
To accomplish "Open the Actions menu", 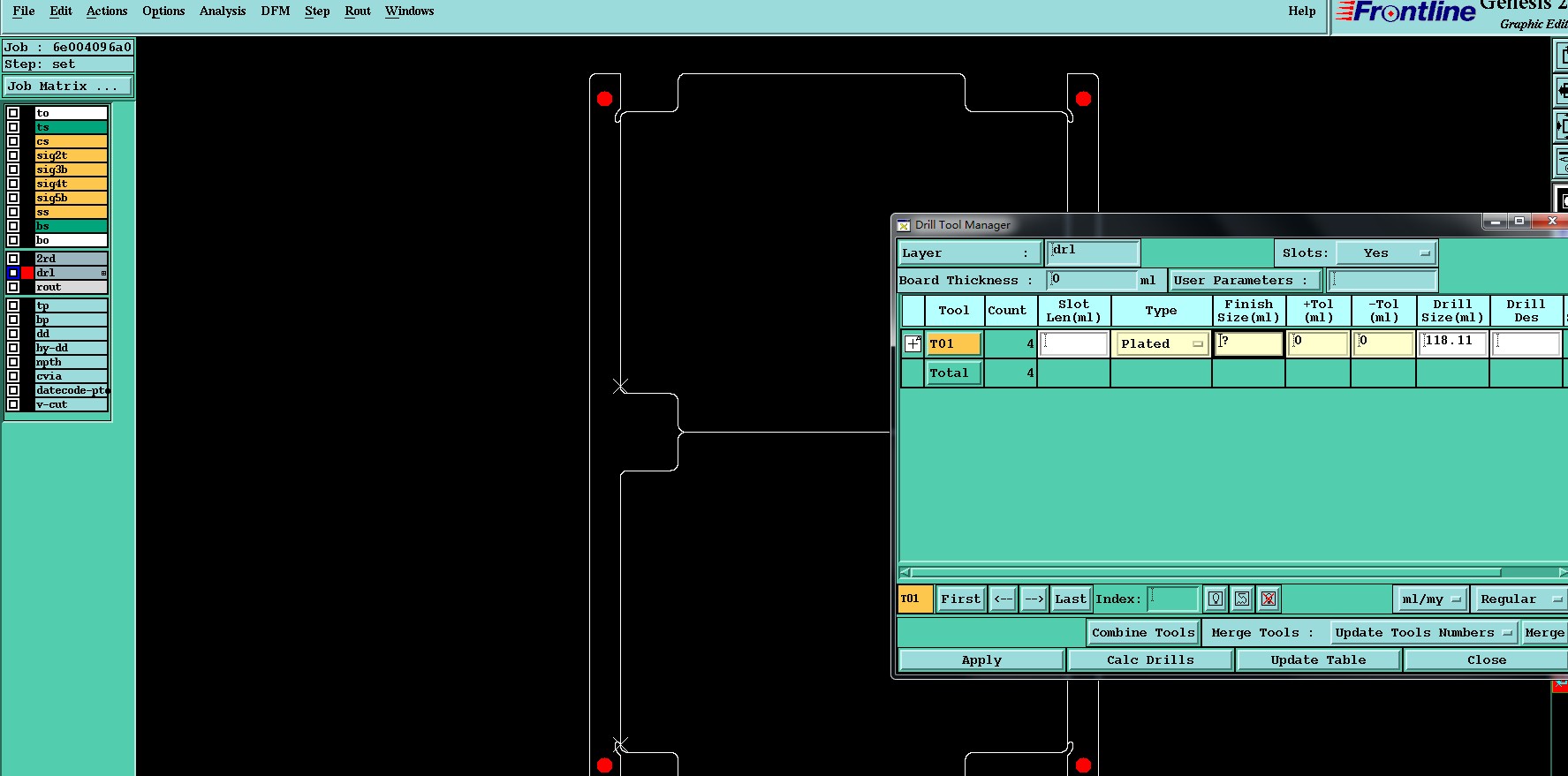I will [107, 11].
